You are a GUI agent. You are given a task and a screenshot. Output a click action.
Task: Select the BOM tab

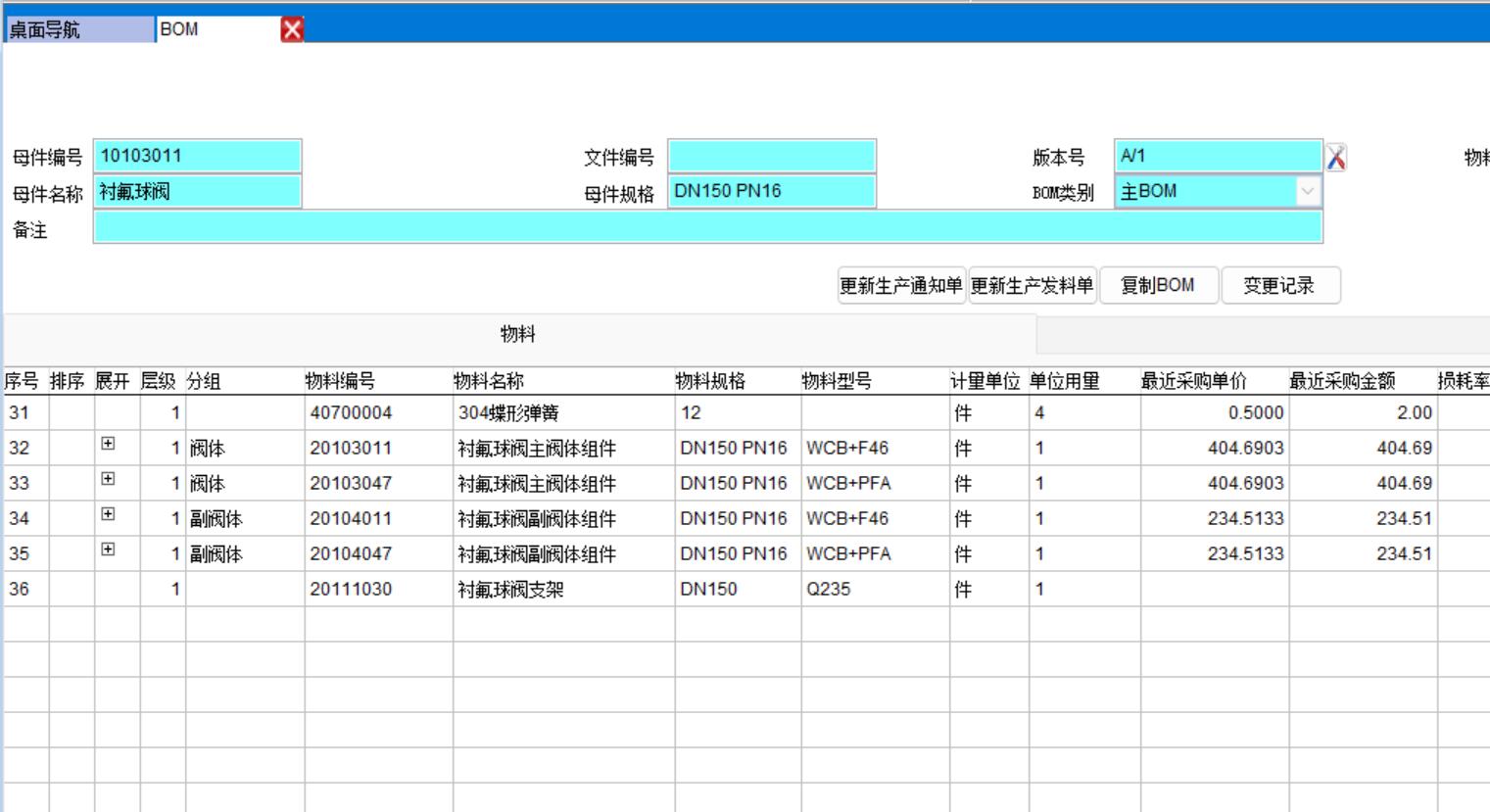(x=216, y=29)
